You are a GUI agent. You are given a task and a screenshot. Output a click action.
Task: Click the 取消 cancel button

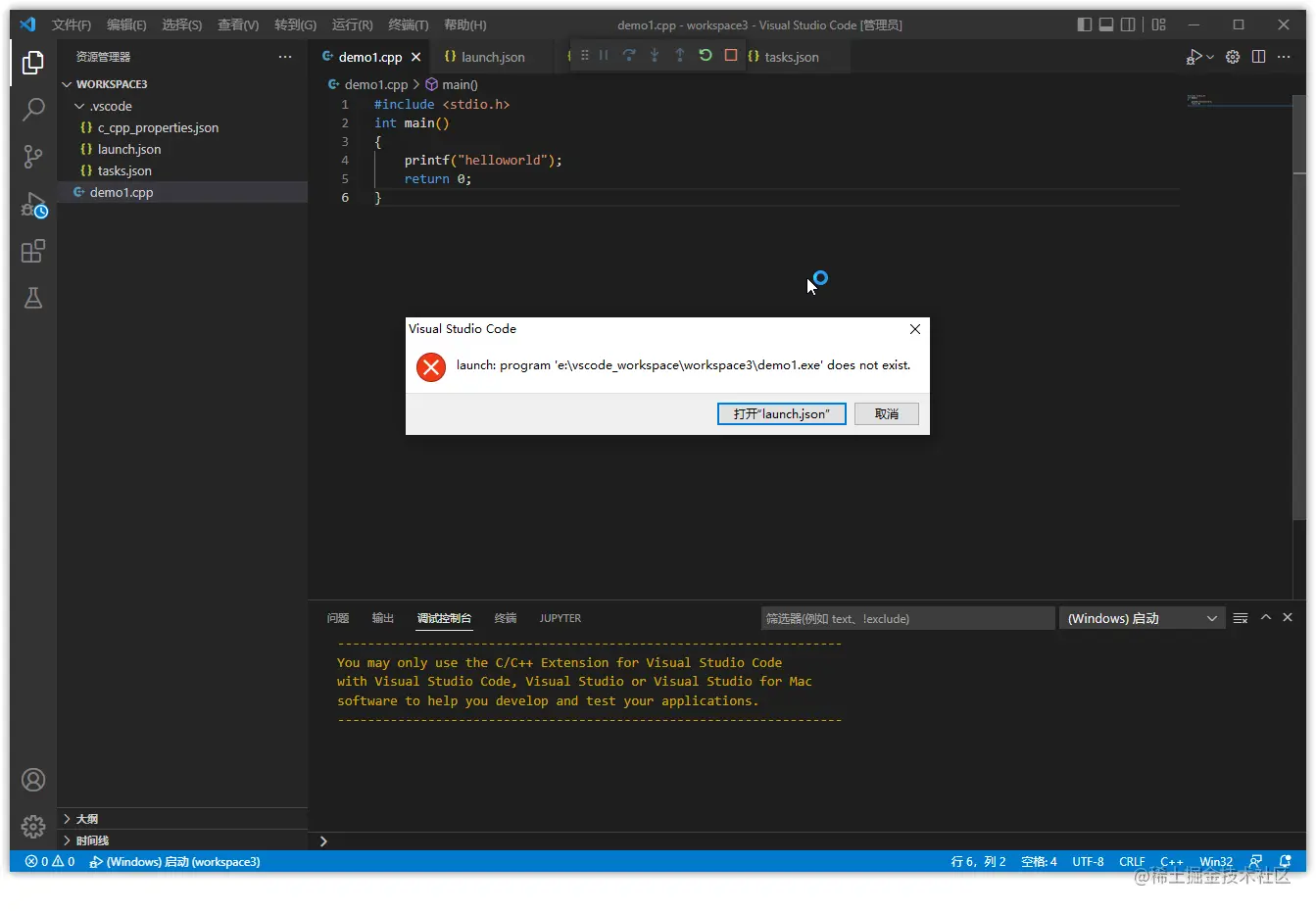(887, 414)
